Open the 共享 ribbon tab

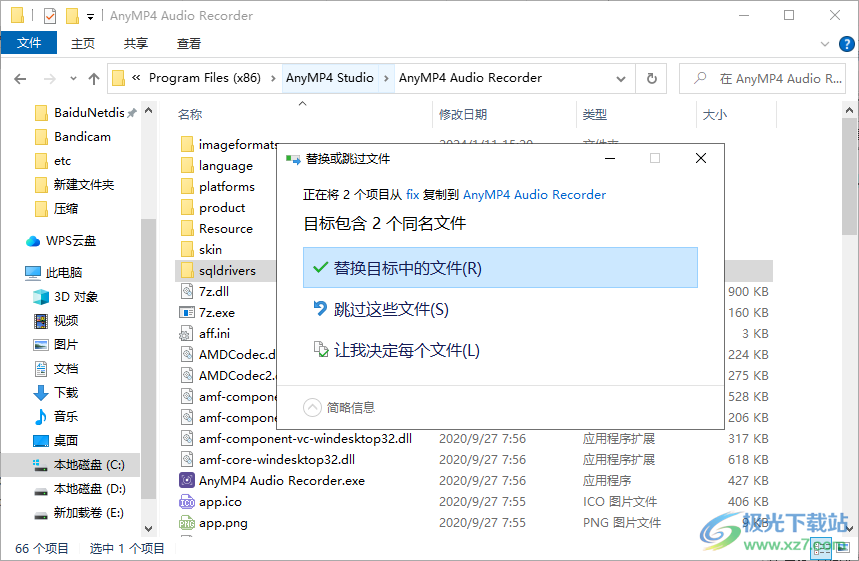[x=135, y=43]
